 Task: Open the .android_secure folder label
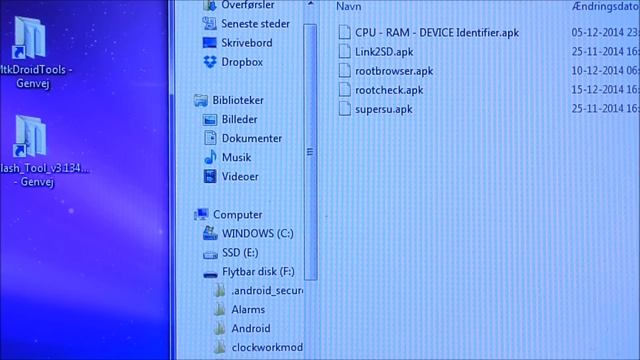(x=267, y=291)
